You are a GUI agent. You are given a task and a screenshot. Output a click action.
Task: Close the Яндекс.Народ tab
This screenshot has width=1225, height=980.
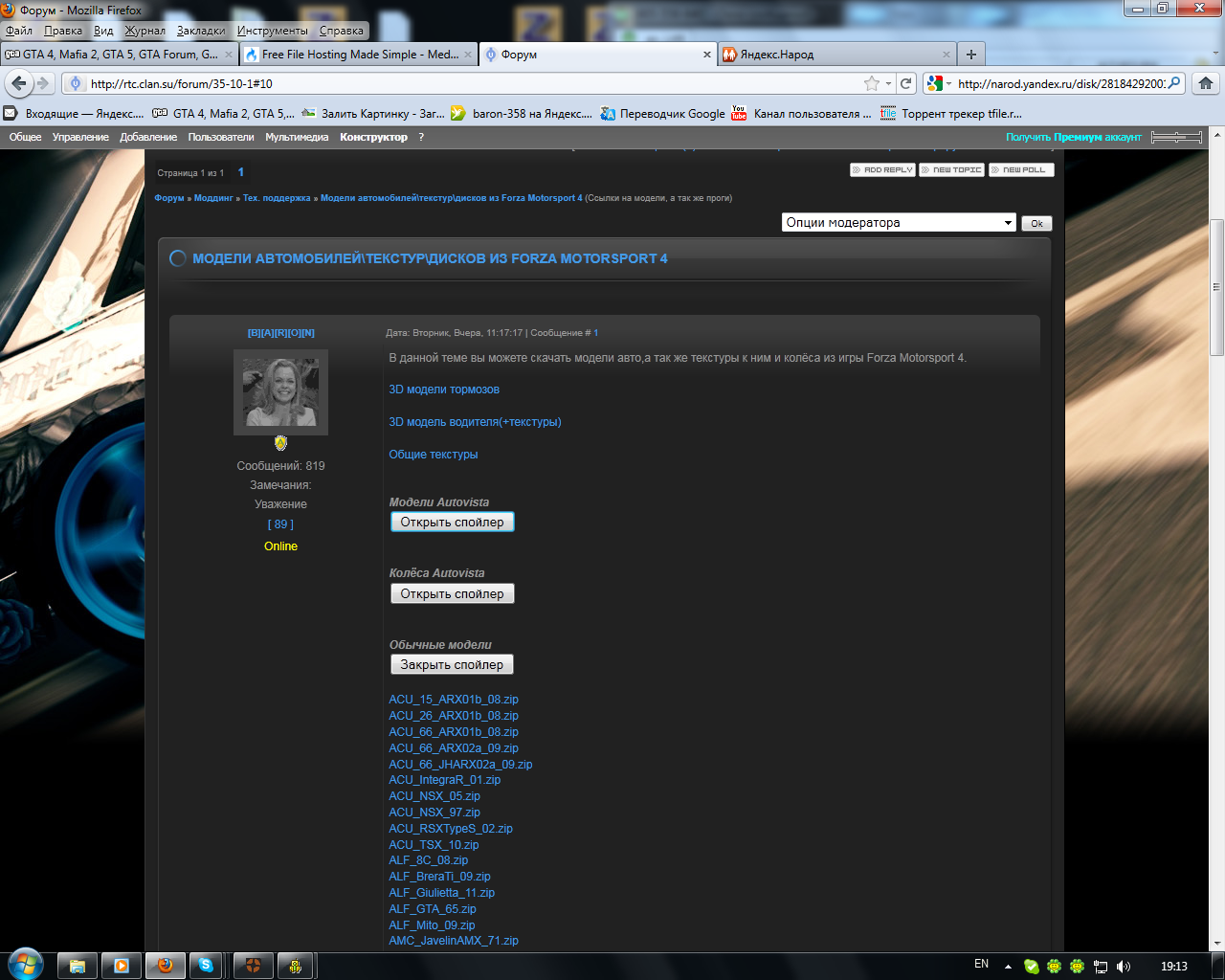pyautogui.click(x=947, y=55)
